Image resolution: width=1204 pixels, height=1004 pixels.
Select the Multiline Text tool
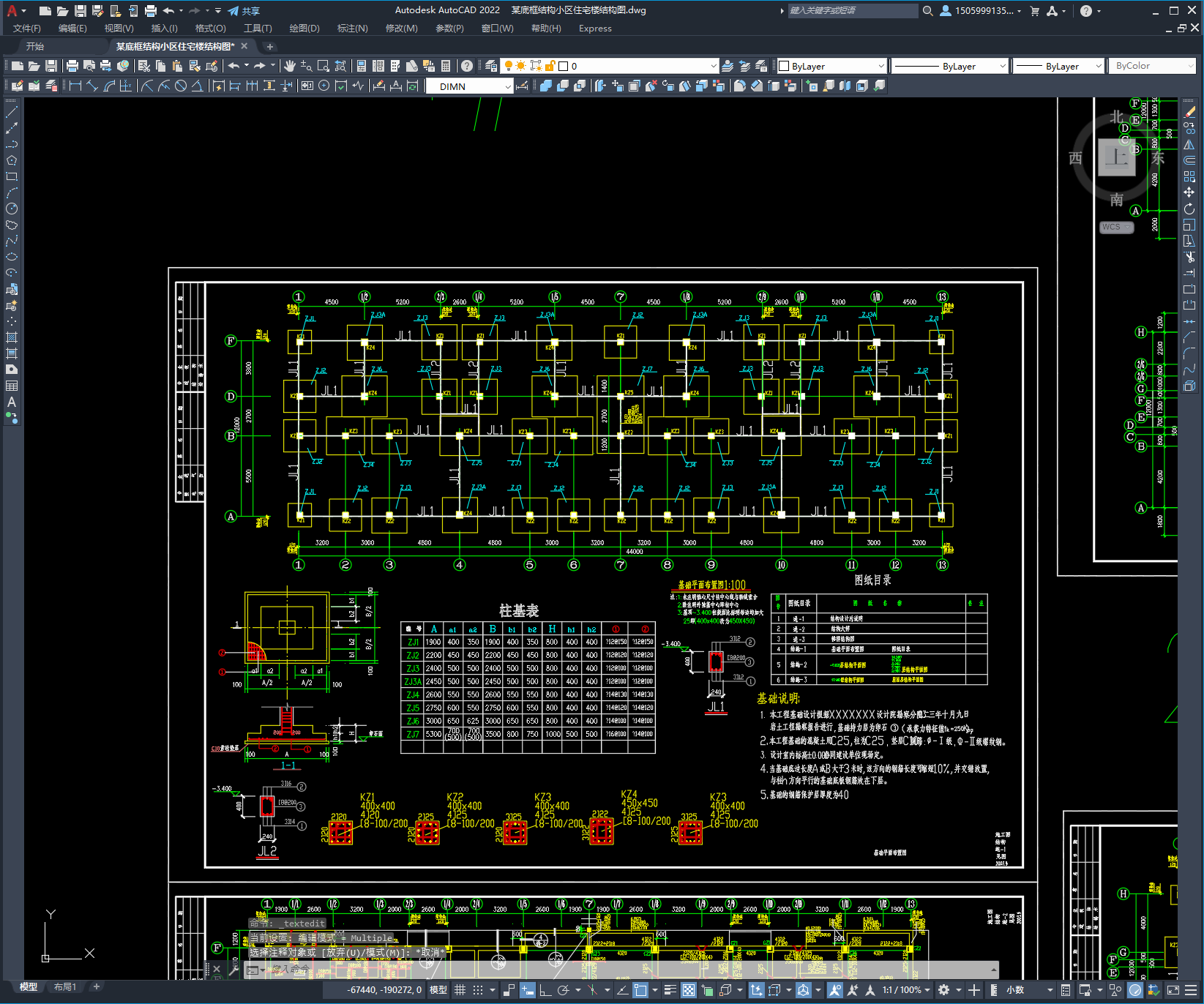[12, 402]
